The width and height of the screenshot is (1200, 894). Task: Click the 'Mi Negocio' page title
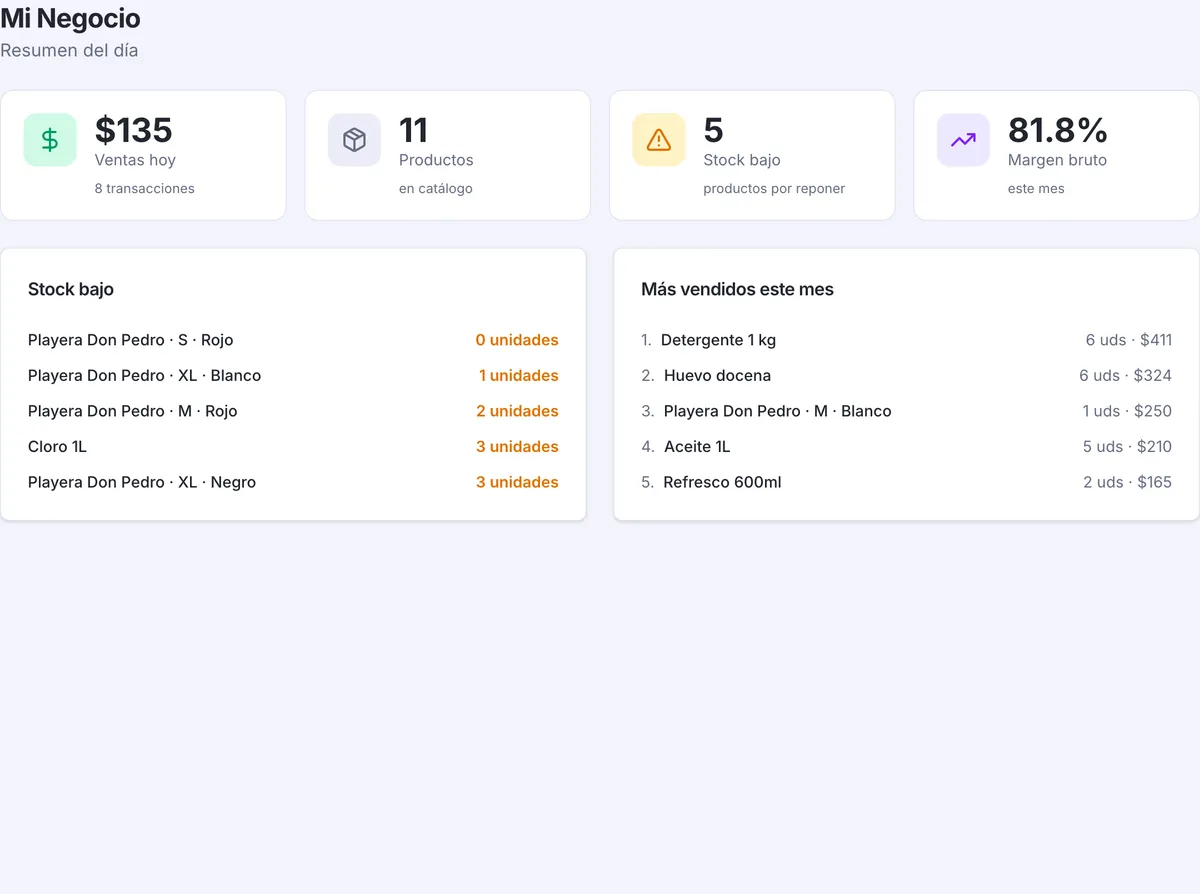coord(70,18)
